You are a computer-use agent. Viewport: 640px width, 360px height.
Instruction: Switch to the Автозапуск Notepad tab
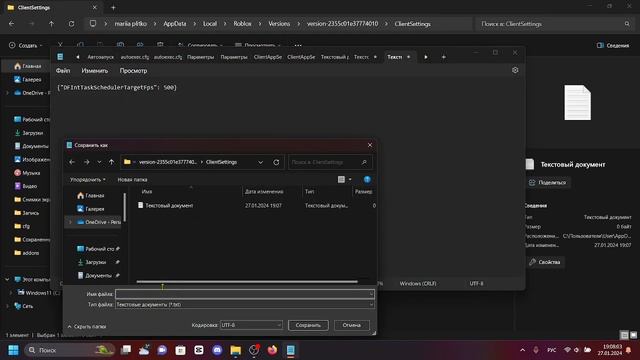coord(100,57)
